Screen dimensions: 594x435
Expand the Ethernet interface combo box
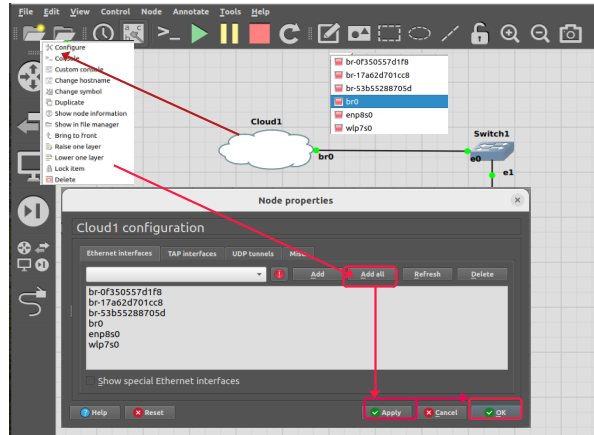coord(176,274)
